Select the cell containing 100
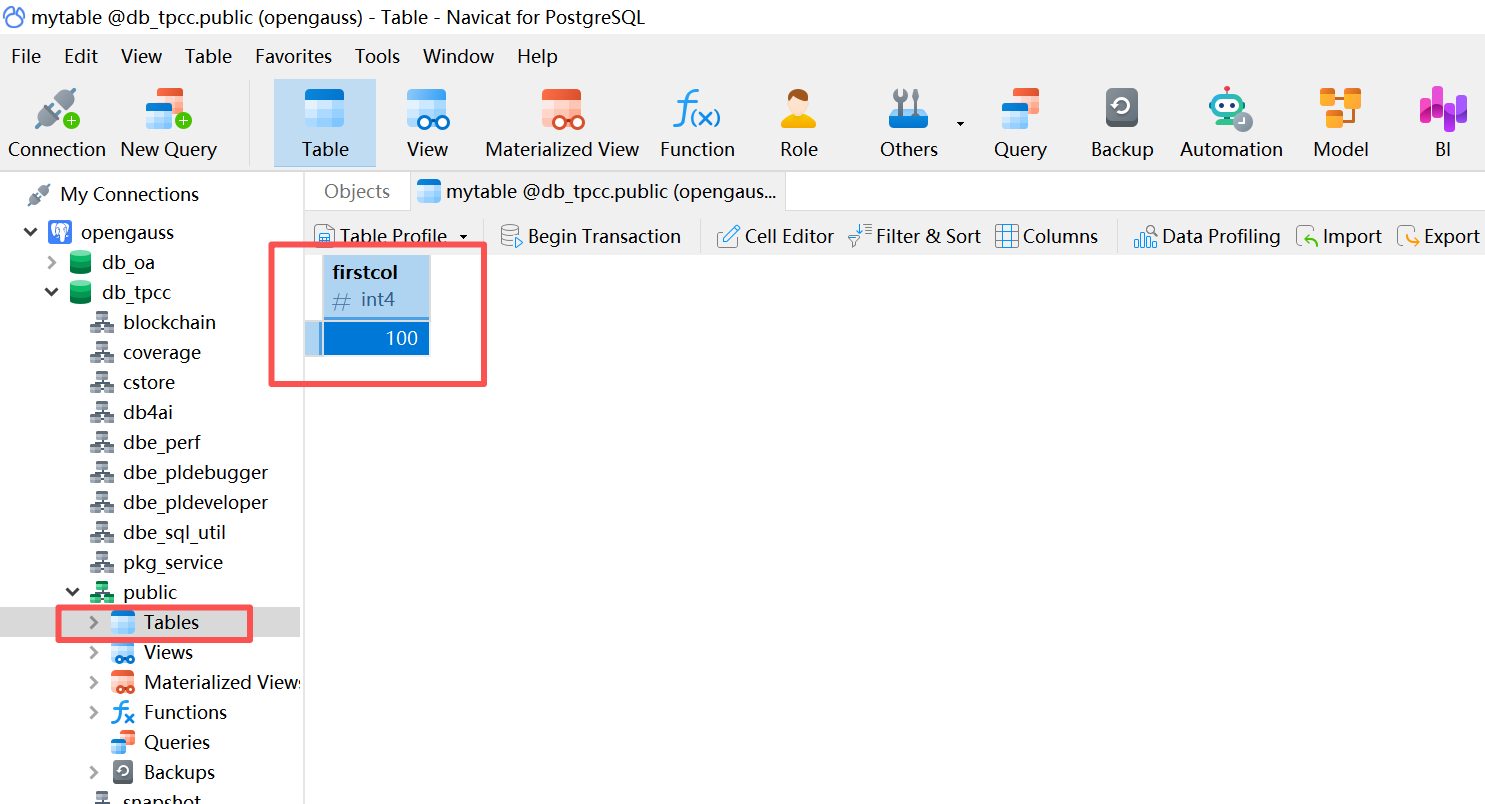The height and width of the screenshot is (804, 1485). pyautogui.click(x=376, y=338)
